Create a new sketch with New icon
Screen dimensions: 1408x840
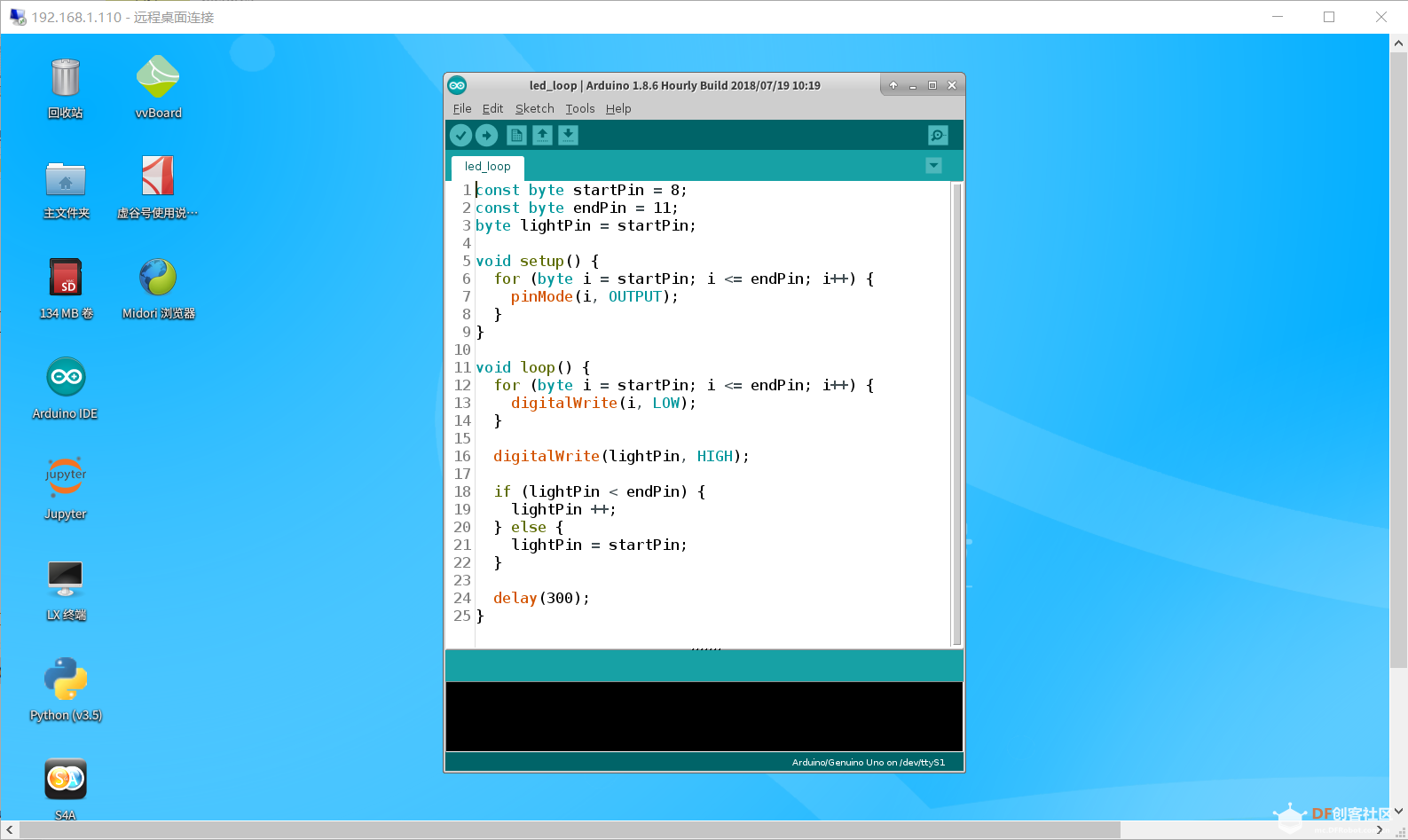tap(516, 135)
